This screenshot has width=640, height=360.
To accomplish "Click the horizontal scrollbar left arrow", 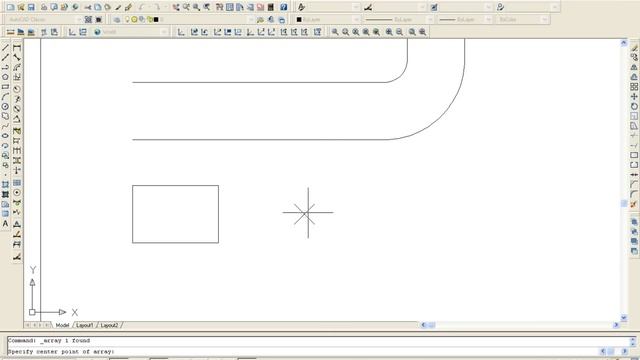I will click(424, 325).
